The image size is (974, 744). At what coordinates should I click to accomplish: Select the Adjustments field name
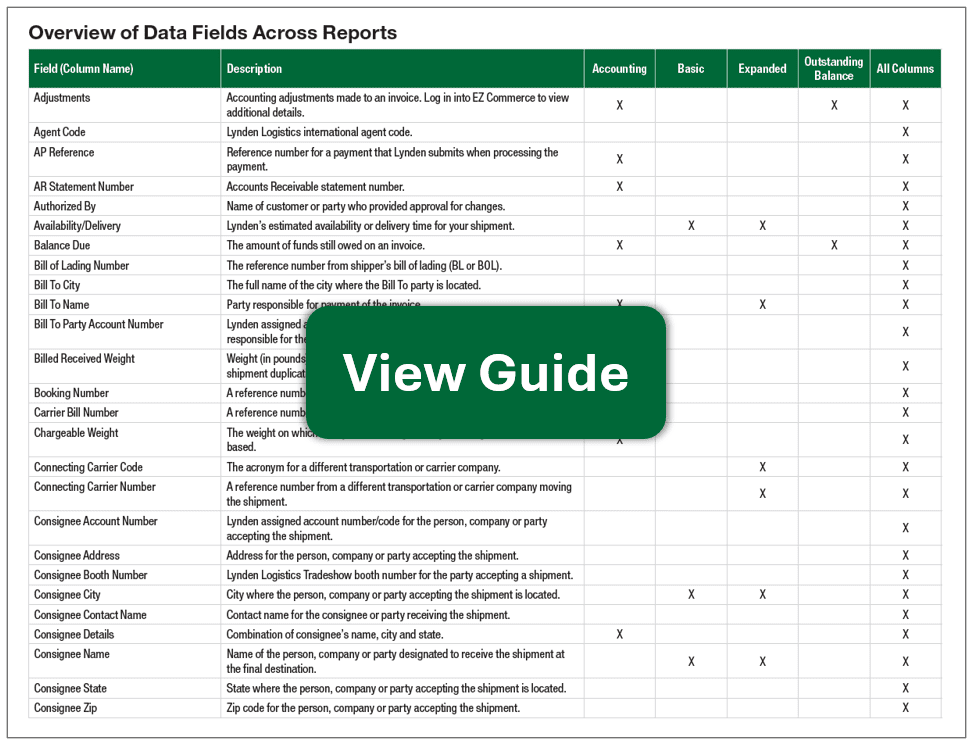click(61, 98)
